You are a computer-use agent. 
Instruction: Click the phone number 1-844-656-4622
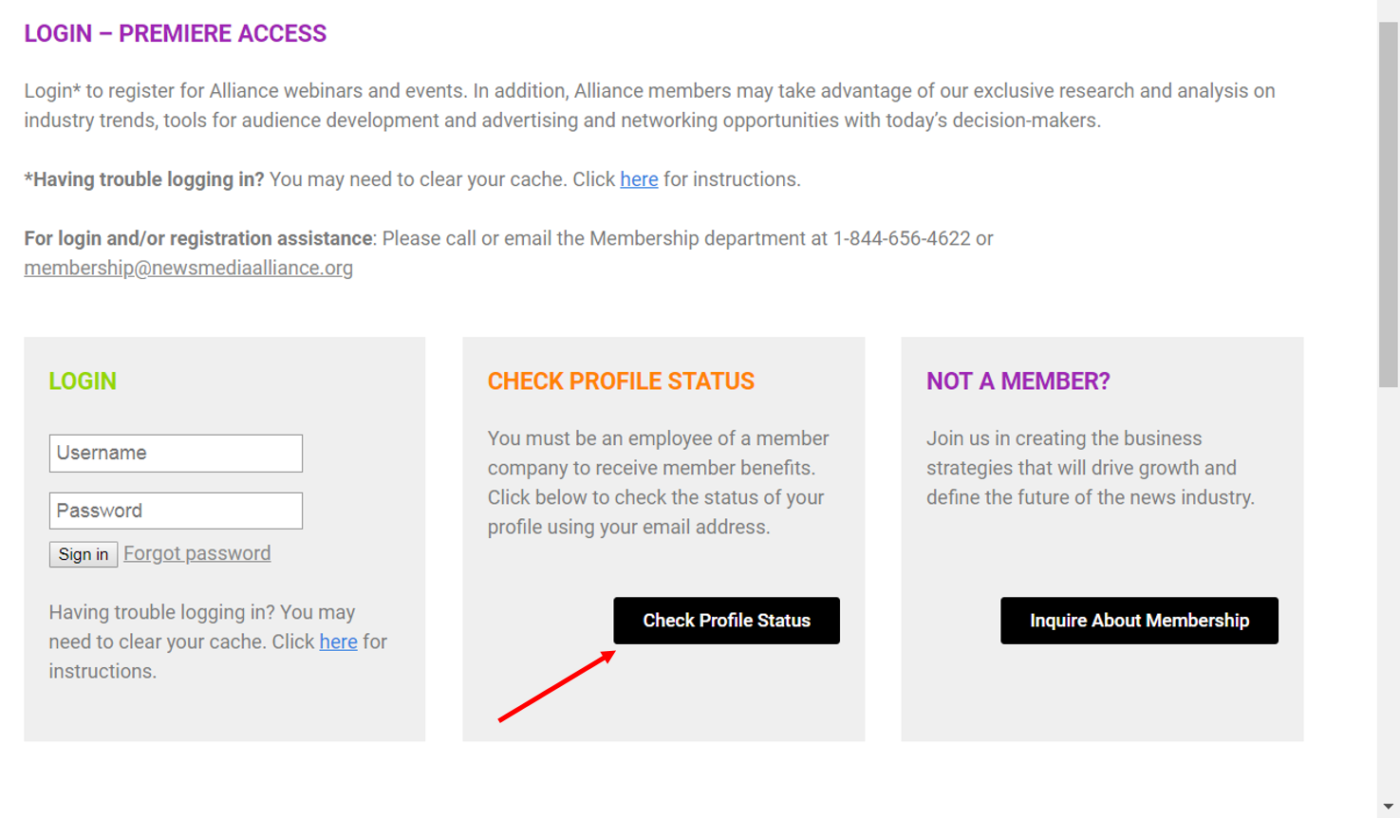(902, 239)
